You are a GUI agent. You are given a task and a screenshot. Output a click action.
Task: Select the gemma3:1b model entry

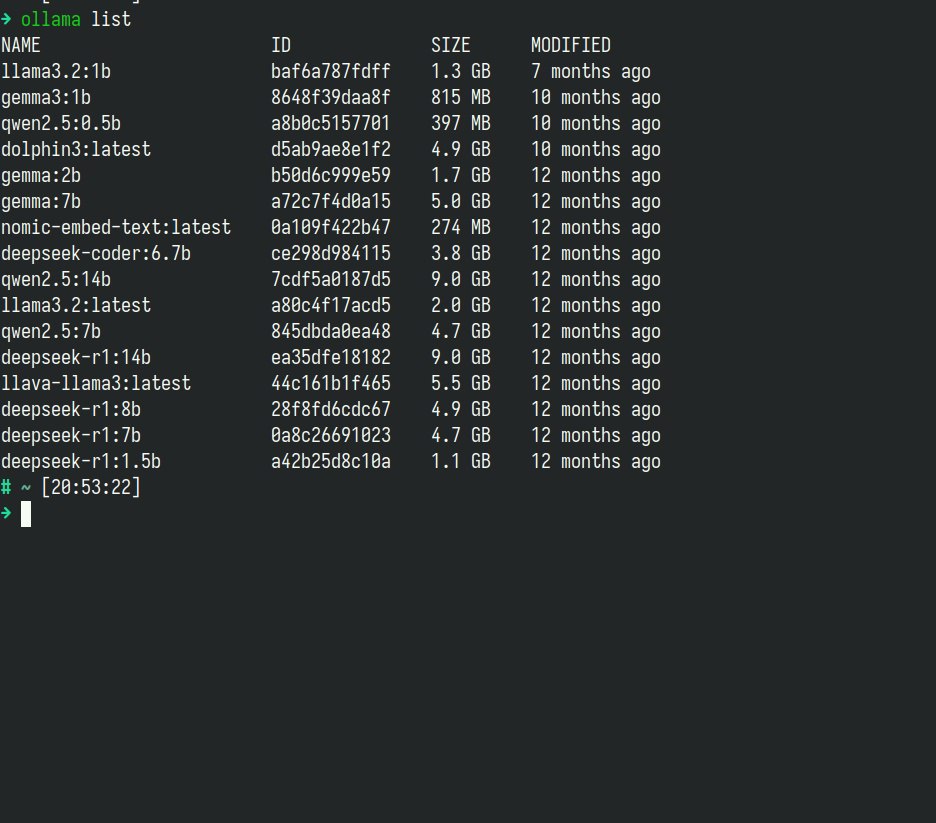click(x=46, y=97)
